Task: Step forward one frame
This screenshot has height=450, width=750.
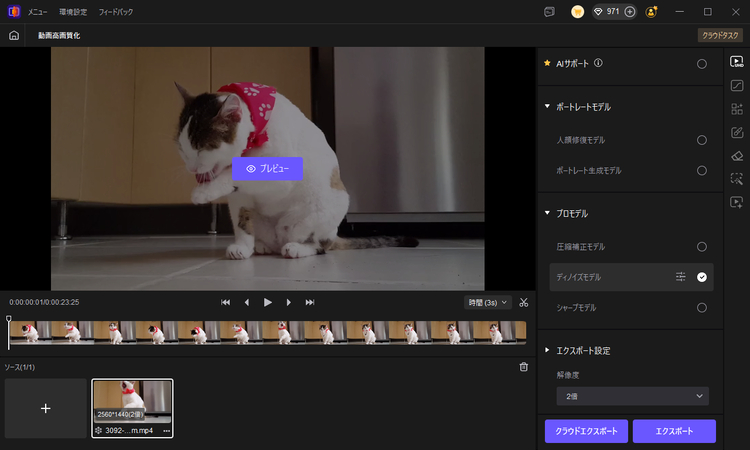Action: point(288,302)
